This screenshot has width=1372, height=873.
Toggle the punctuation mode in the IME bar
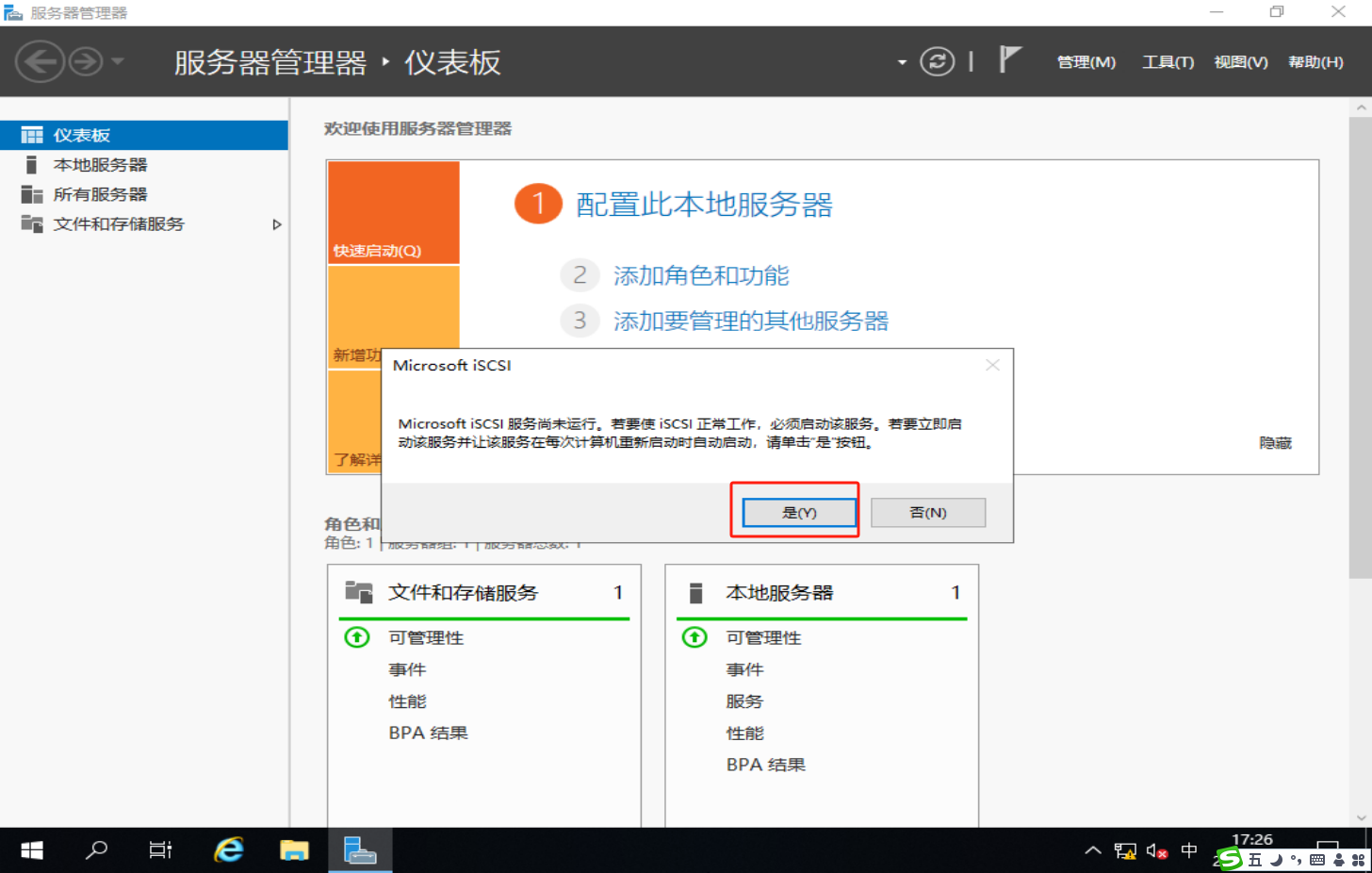click(1296, 860)
